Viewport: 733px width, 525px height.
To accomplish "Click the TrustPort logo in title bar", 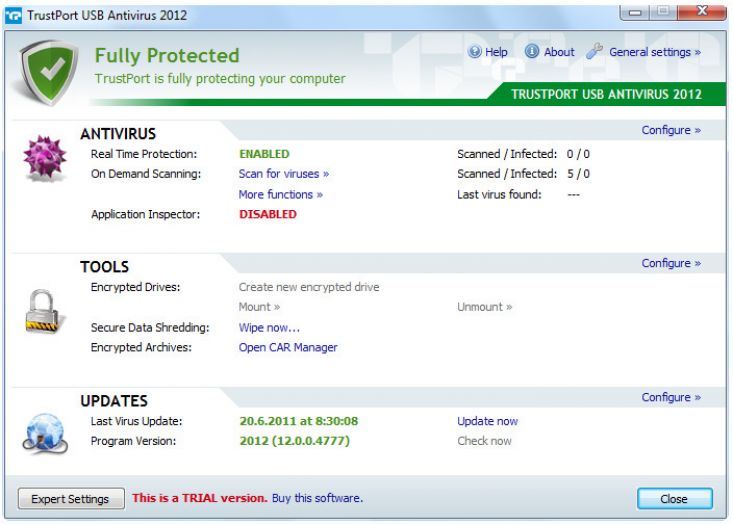I will click(x=13, y=15).
